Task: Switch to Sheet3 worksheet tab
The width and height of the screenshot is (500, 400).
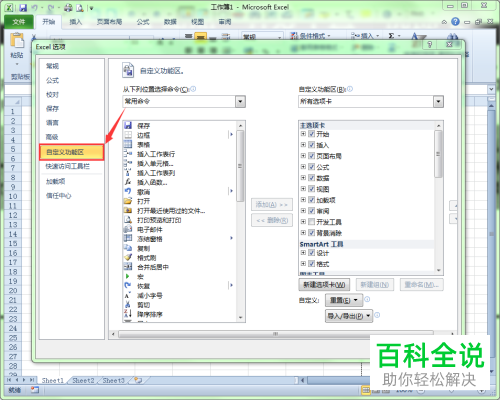Action: click(114, 380)
